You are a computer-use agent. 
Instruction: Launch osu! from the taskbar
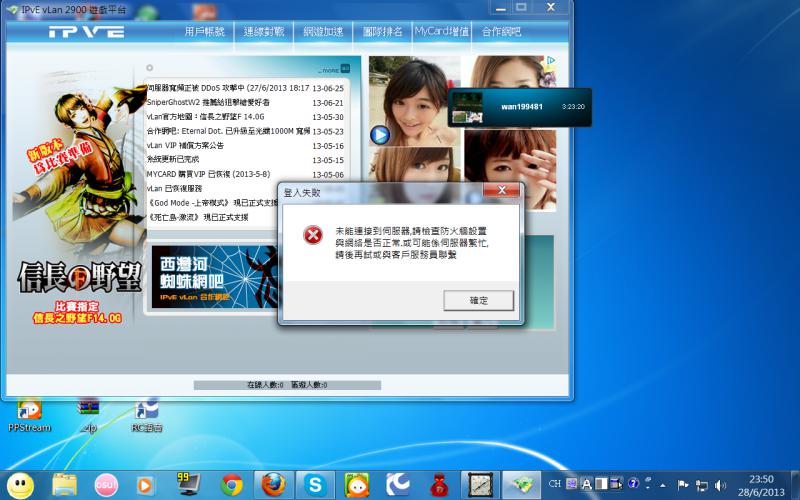[x=106, y=485]
